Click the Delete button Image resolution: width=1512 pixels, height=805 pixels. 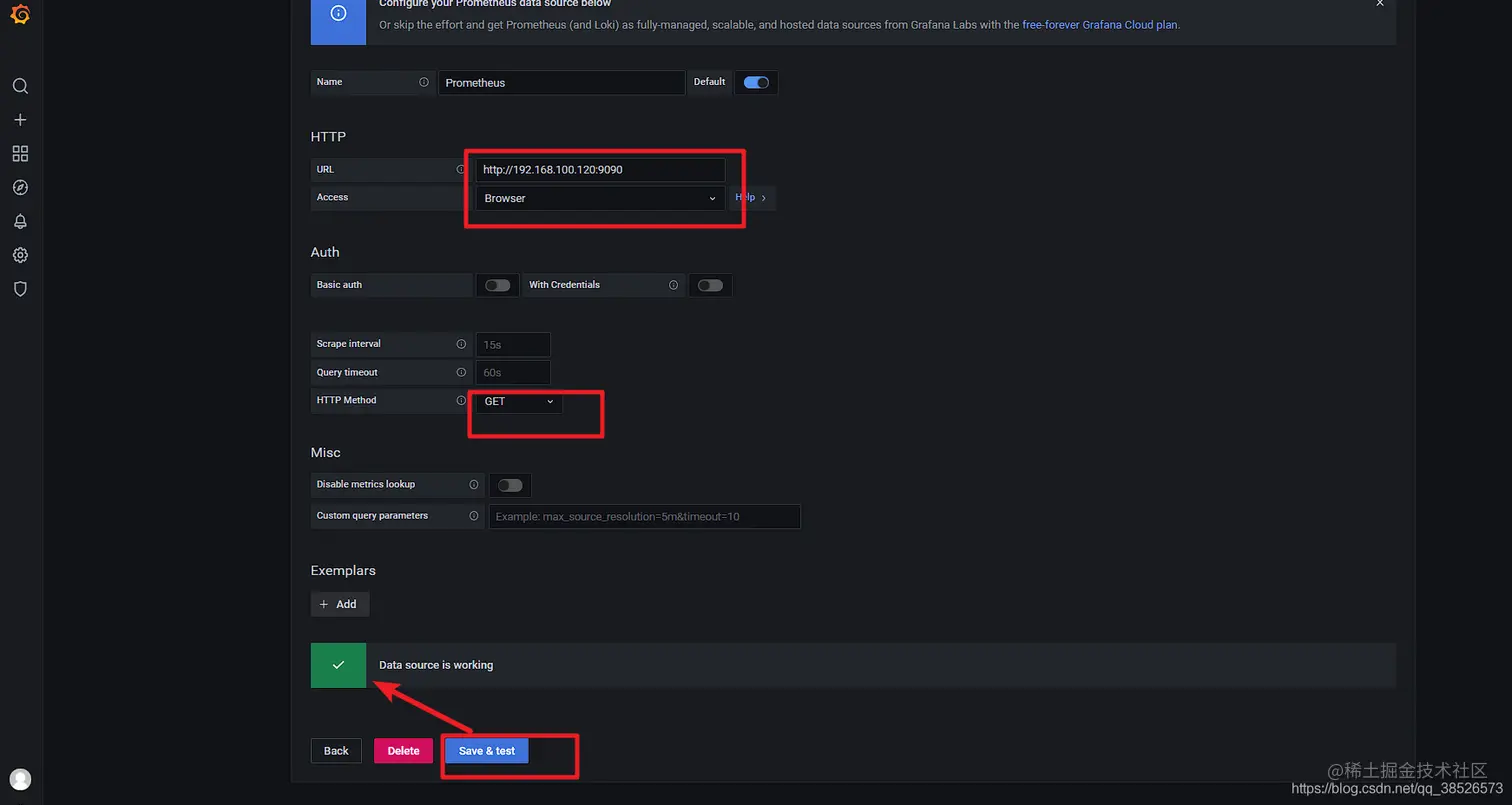coord(404,751)
